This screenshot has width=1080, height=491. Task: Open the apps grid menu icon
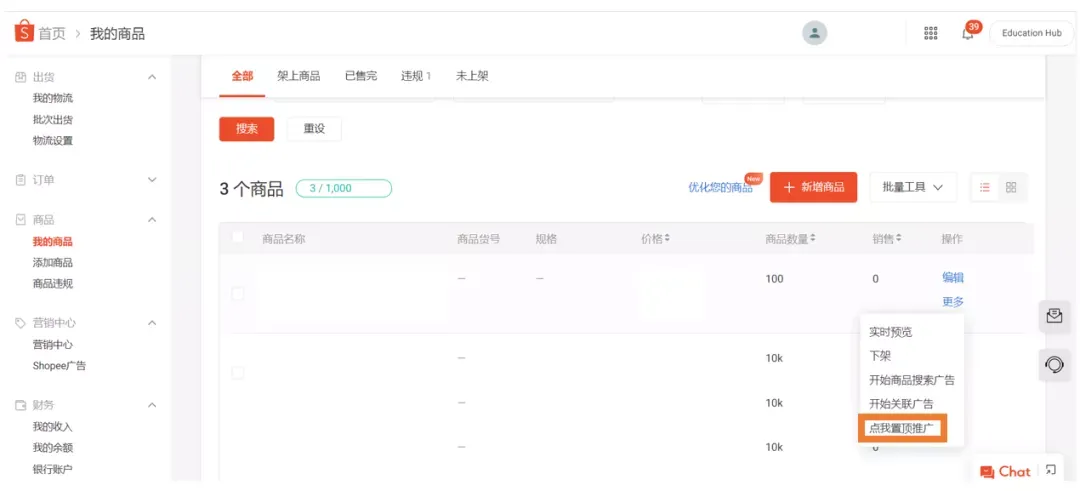pos(931,33)
